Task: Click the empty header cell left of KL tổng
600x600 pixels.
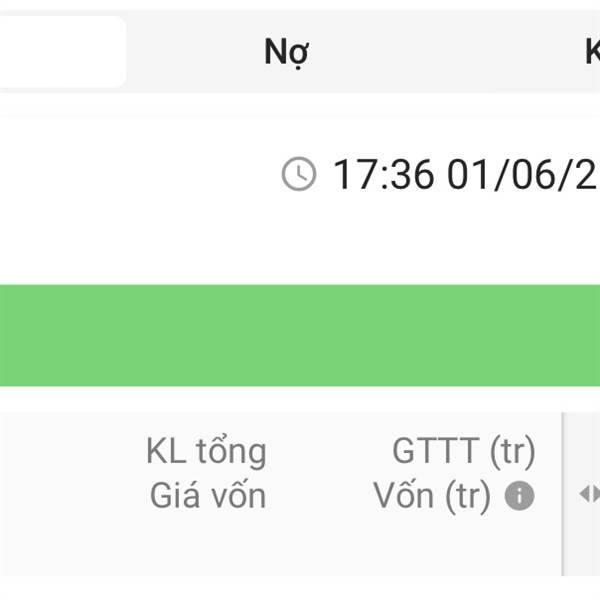Action: coord(69,494)
